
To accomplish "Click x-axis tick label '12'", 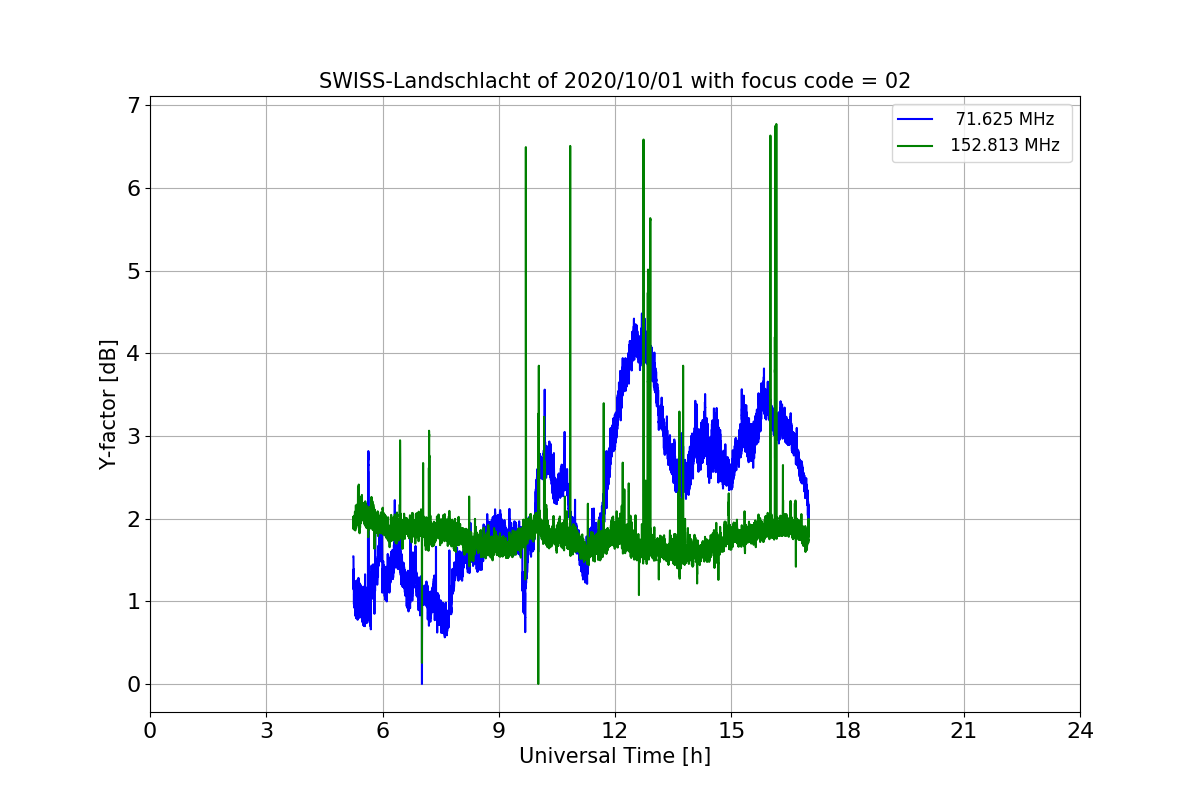I will coord(615,731).
